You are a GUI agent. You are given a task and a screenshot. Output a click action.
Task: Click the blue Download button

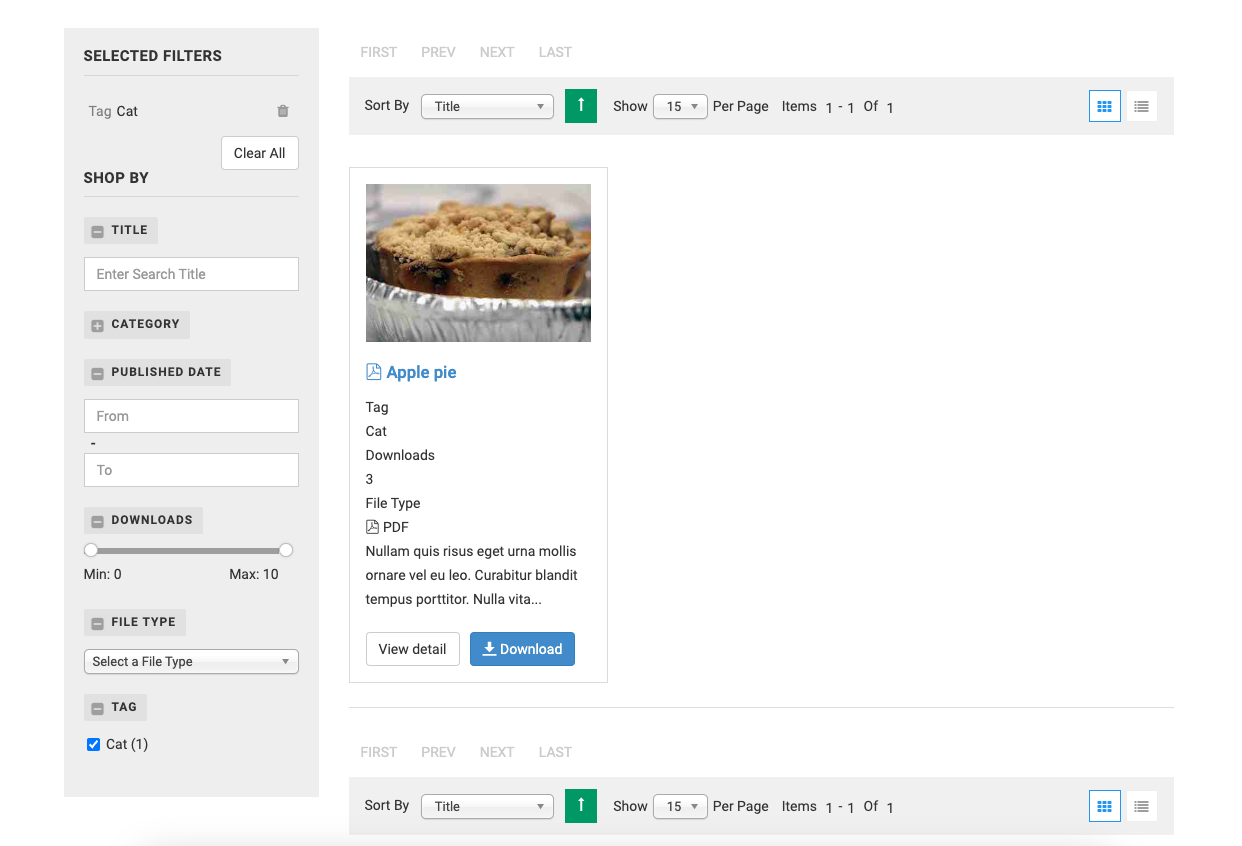pyautogui.click(x=522, y=649)
